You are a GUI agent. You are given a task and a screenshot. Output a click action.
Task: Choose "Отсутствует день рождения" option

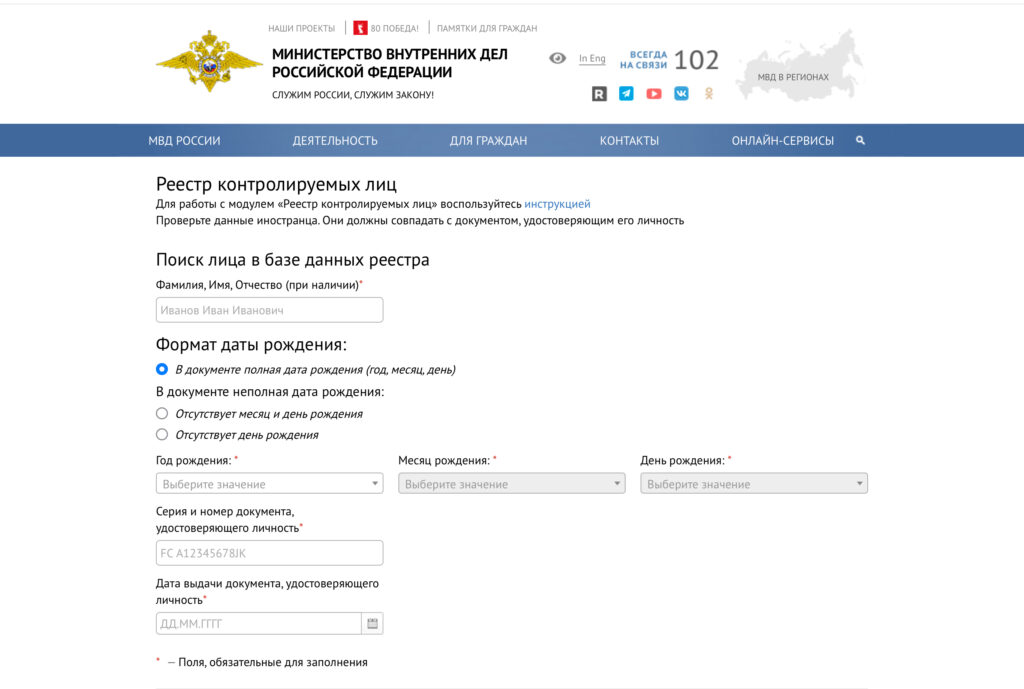161,434
